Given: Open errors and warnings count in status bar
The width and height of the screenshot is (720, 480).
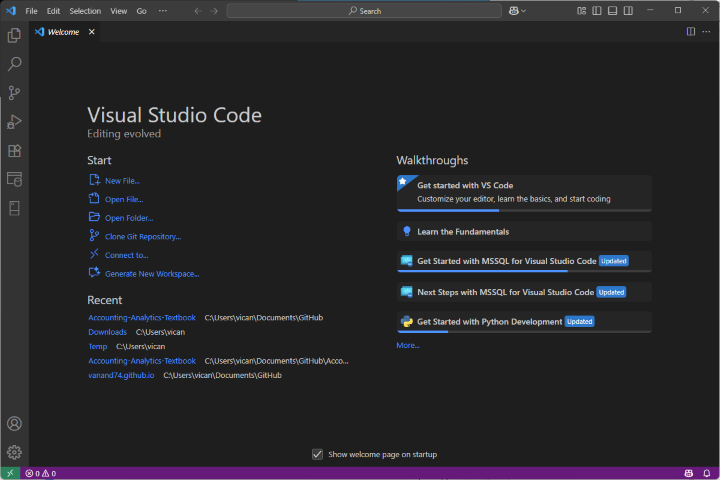Looking at the screenshot, I should [x=40, y=473].
